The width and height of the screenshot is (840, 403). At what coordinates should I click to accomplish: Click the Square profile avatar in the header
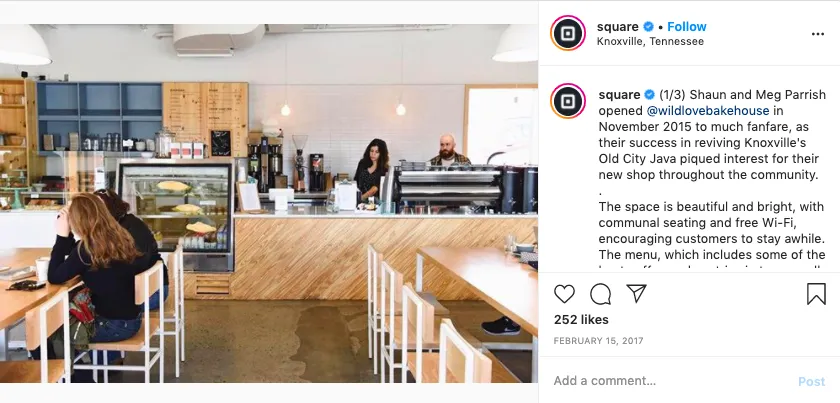tap(568, 33)
